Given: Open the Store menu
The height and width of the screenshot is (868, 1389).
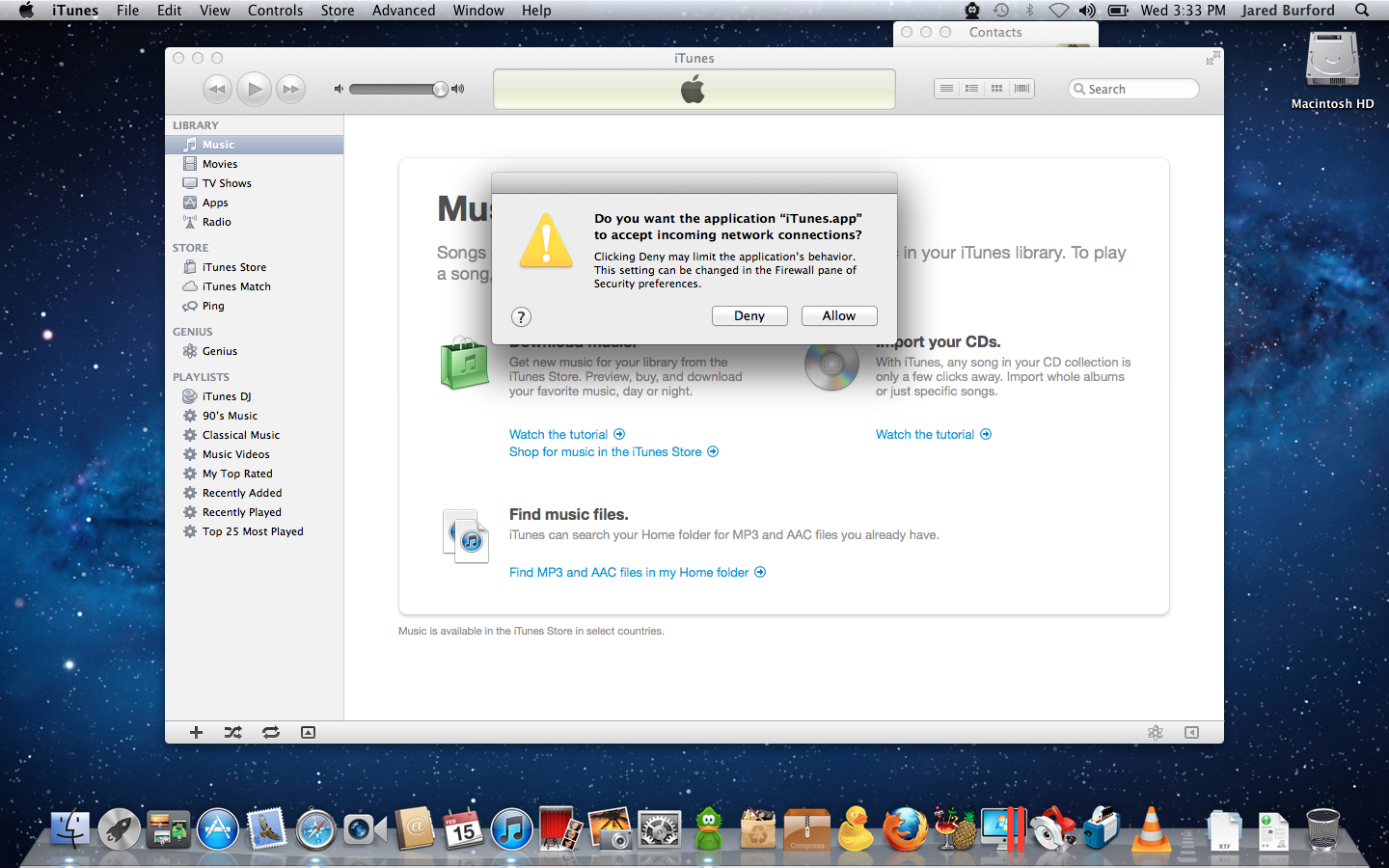Looking at the screenshot, I should point(338,10).
